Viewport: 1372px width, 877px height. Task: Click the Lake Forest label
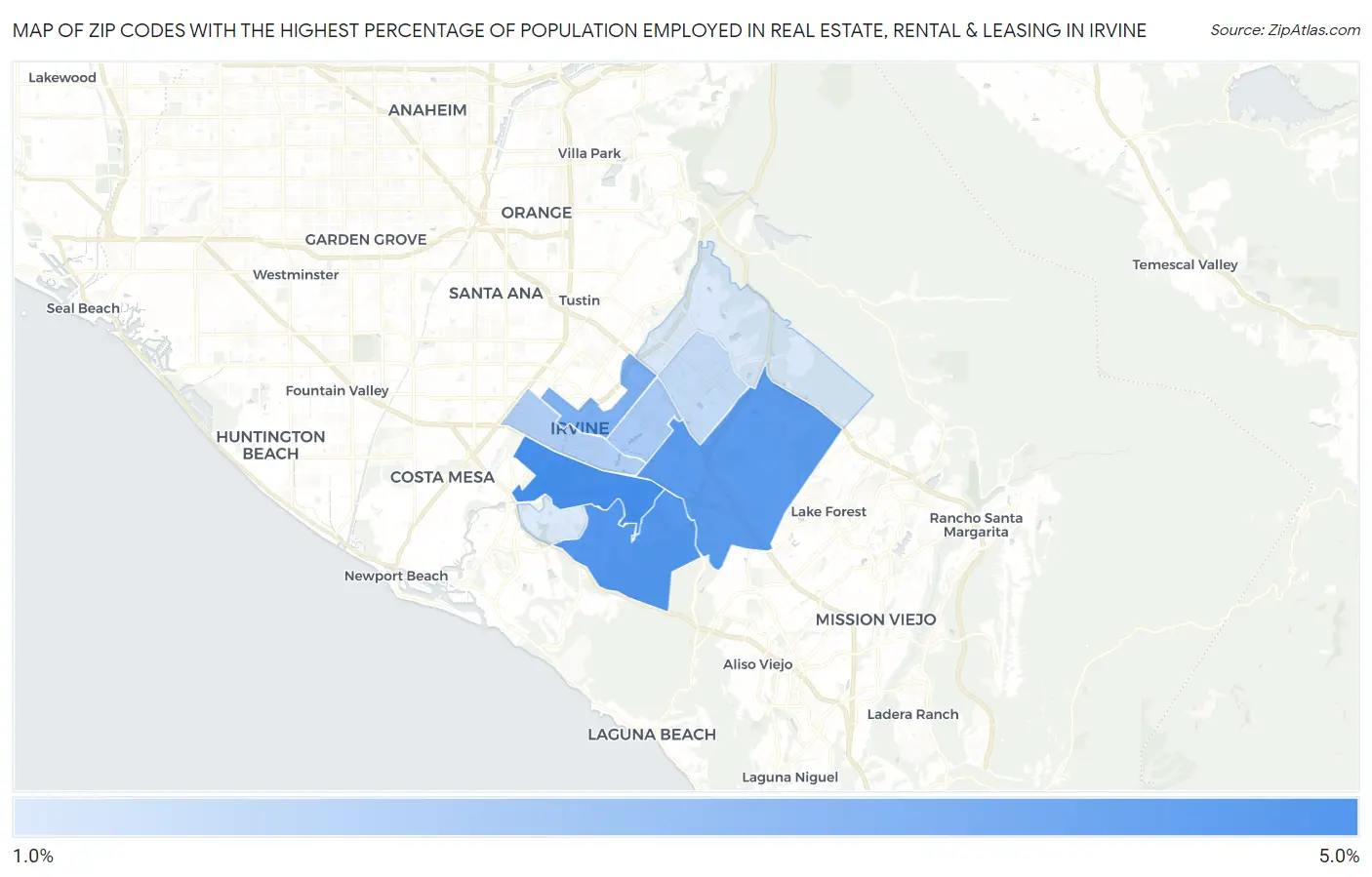828,512
